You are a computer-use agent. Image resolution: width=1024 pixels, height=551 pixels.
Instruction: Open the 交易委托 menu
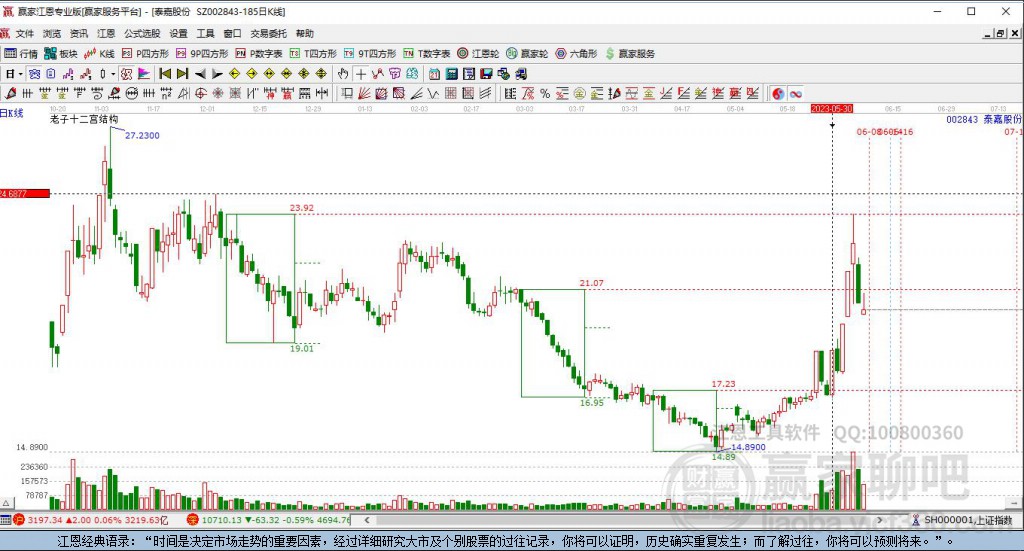coord(268,33)
